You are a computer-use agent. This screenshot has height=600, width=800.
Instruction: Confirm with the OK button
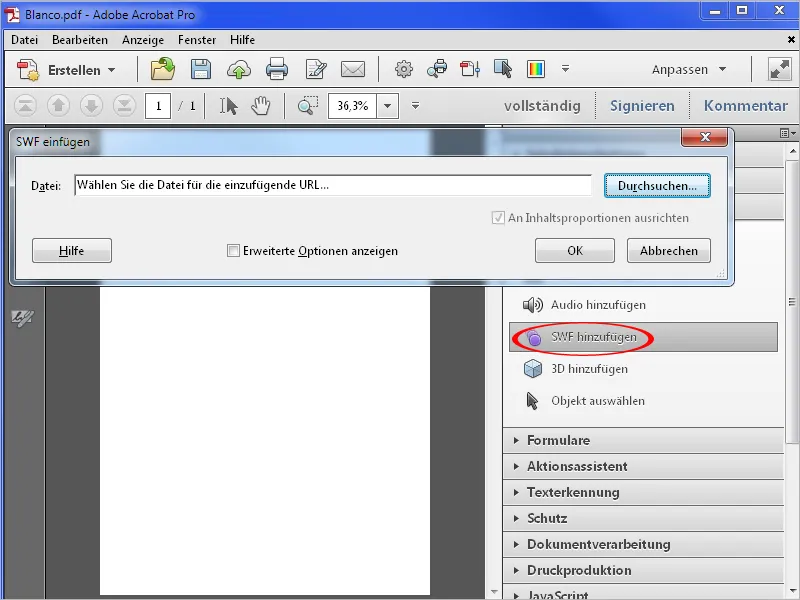point(575,251)
